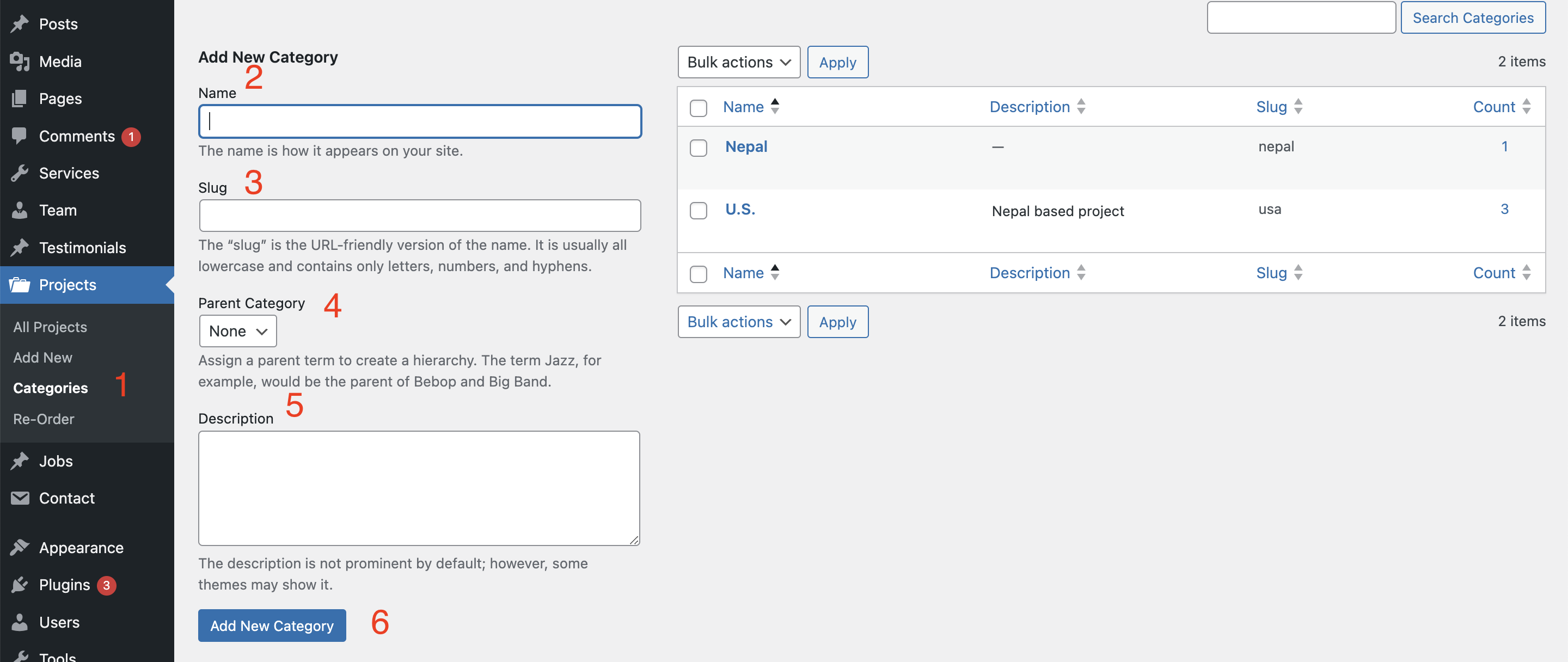Screen dimensions: 1568x662
Task: Sort by Description using top header arrows
Action: (1081, 107)
